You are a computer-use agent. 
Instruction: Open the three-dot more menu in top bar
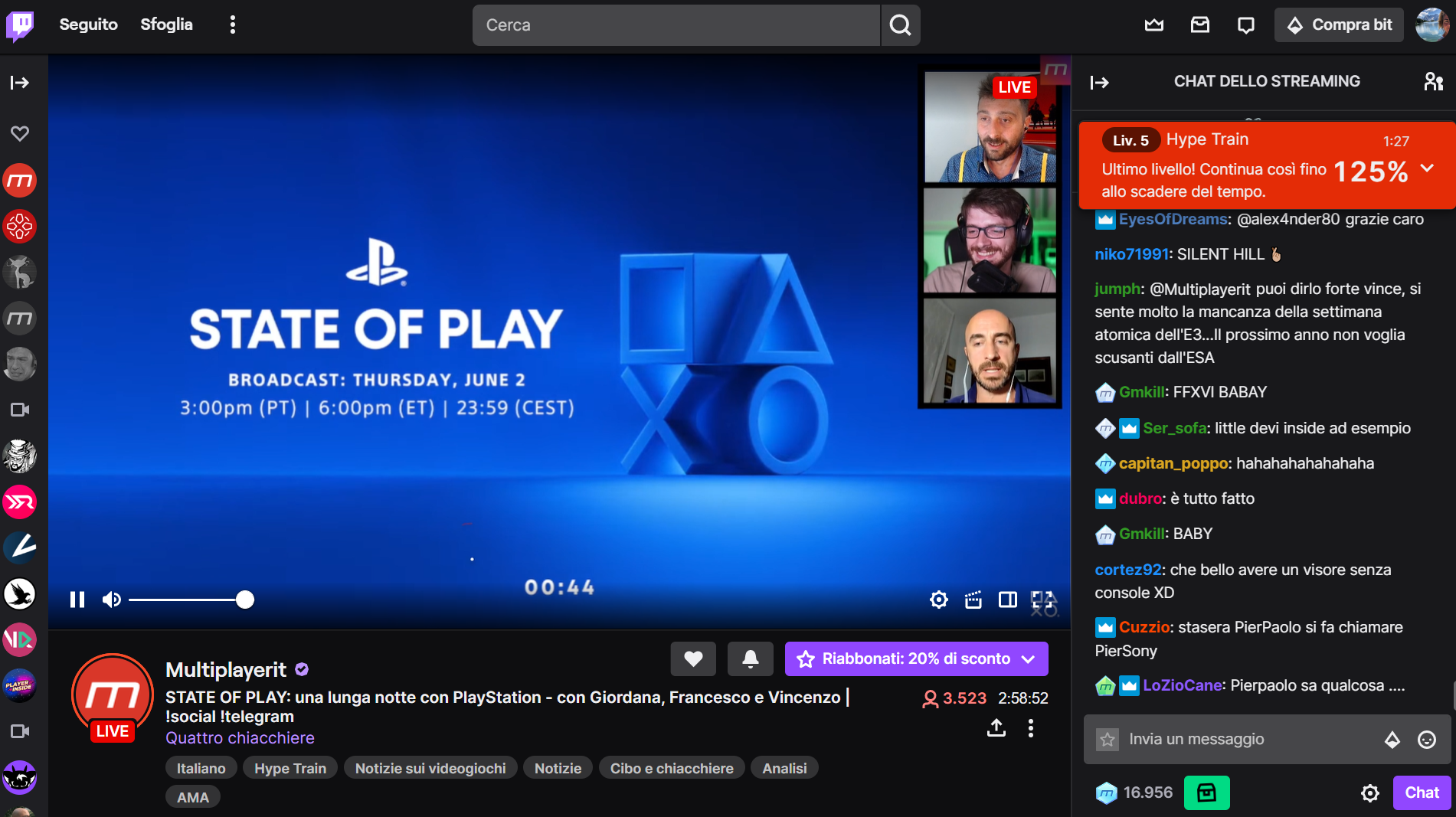(233, 25)
